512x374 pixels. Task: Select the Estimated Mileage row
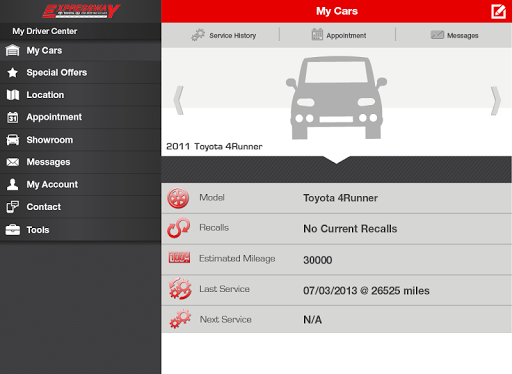(337, 259)
